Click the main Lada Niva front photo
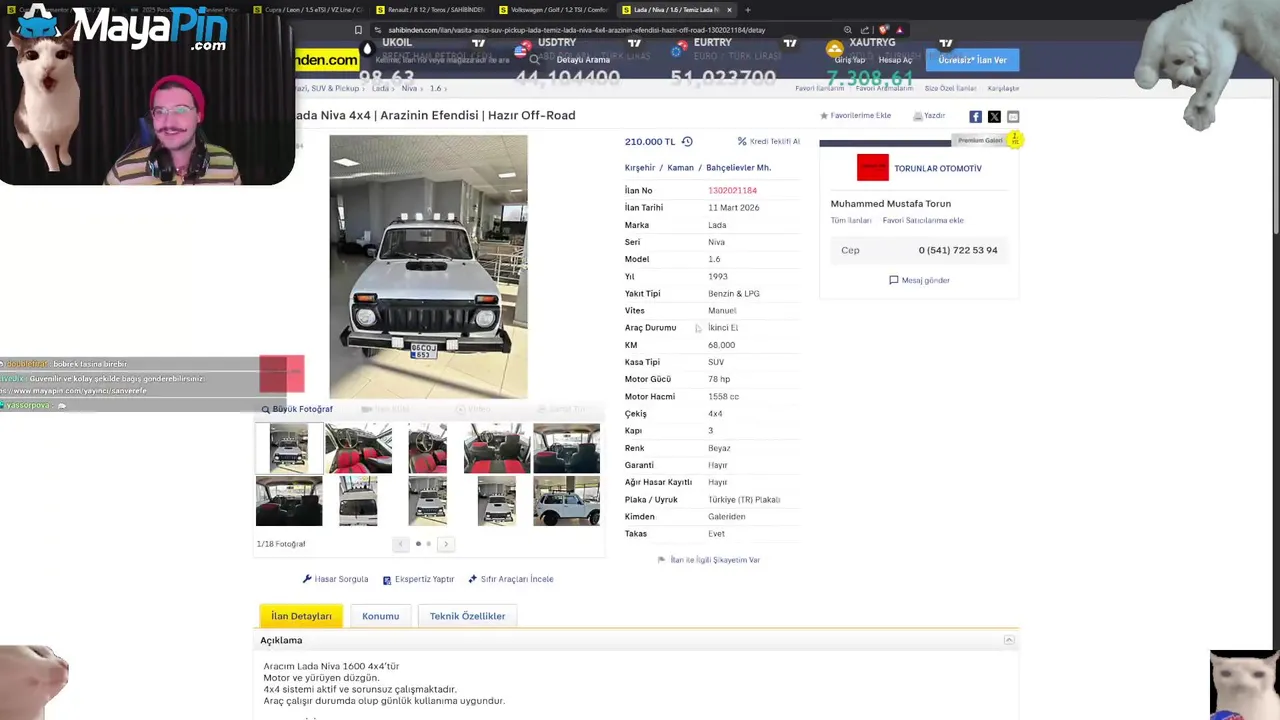1280x720 pixels. (x=428, y=267)
